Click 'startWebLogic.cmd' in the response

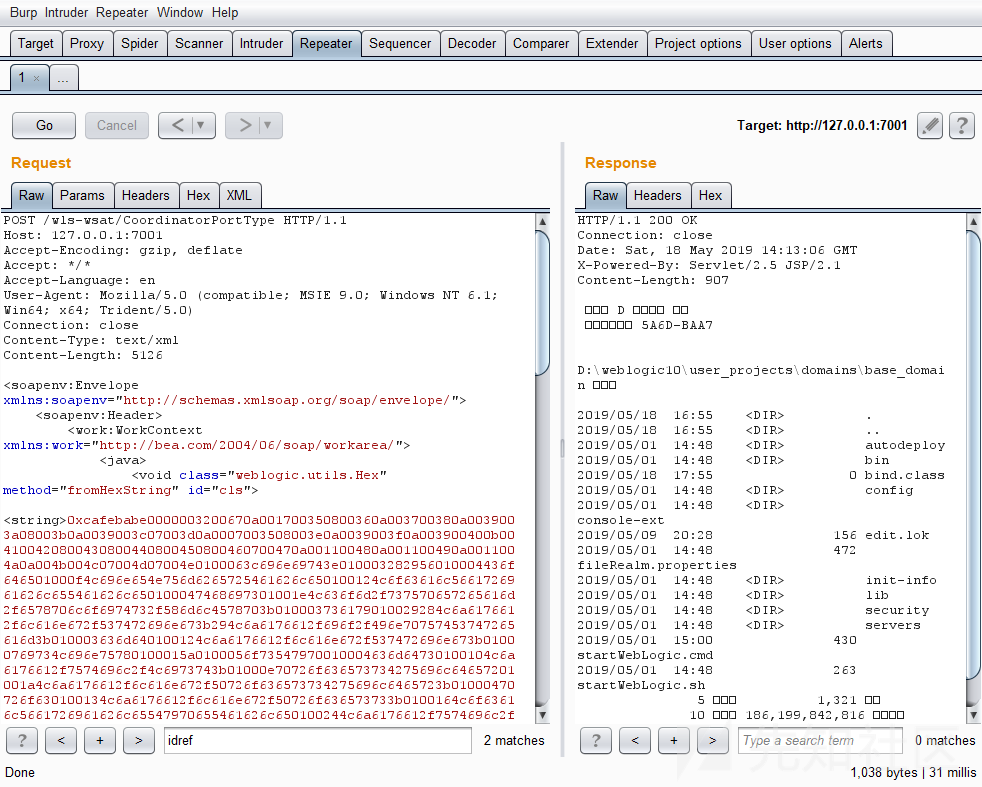(x=644, y=655)
